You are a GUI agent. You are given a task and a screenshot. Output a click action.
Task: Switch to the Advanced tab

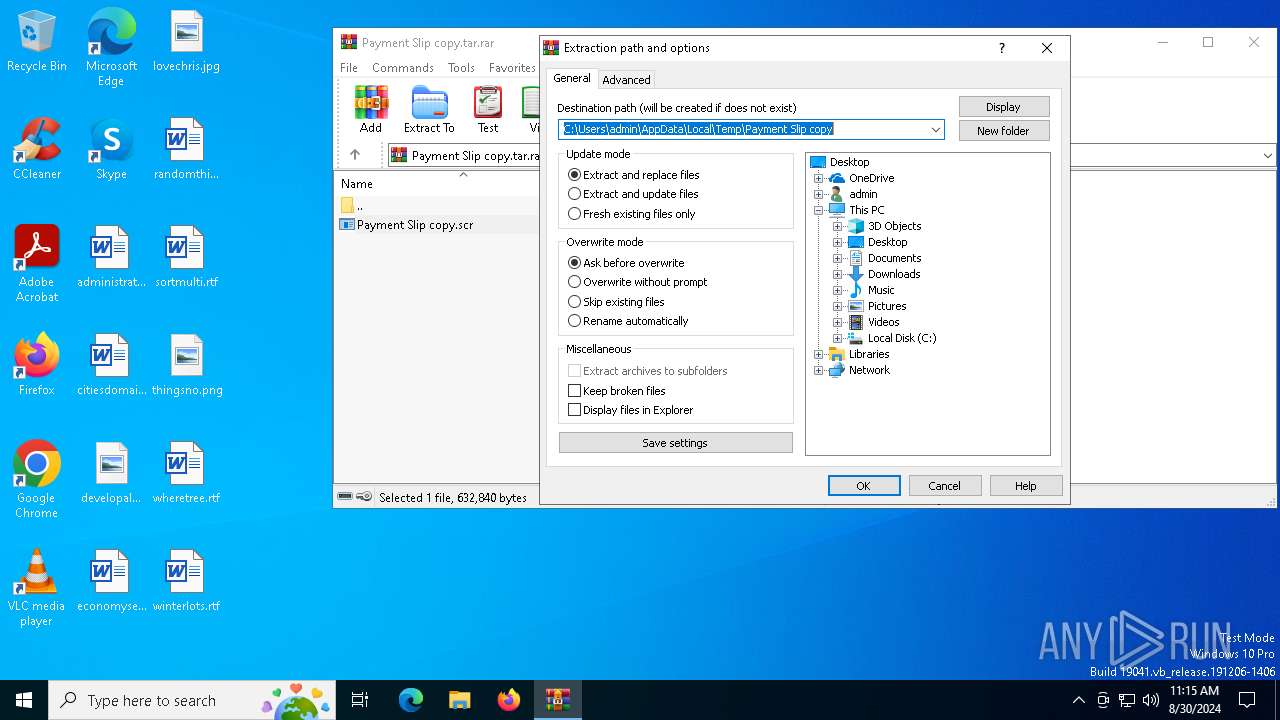tap(626, 80)
